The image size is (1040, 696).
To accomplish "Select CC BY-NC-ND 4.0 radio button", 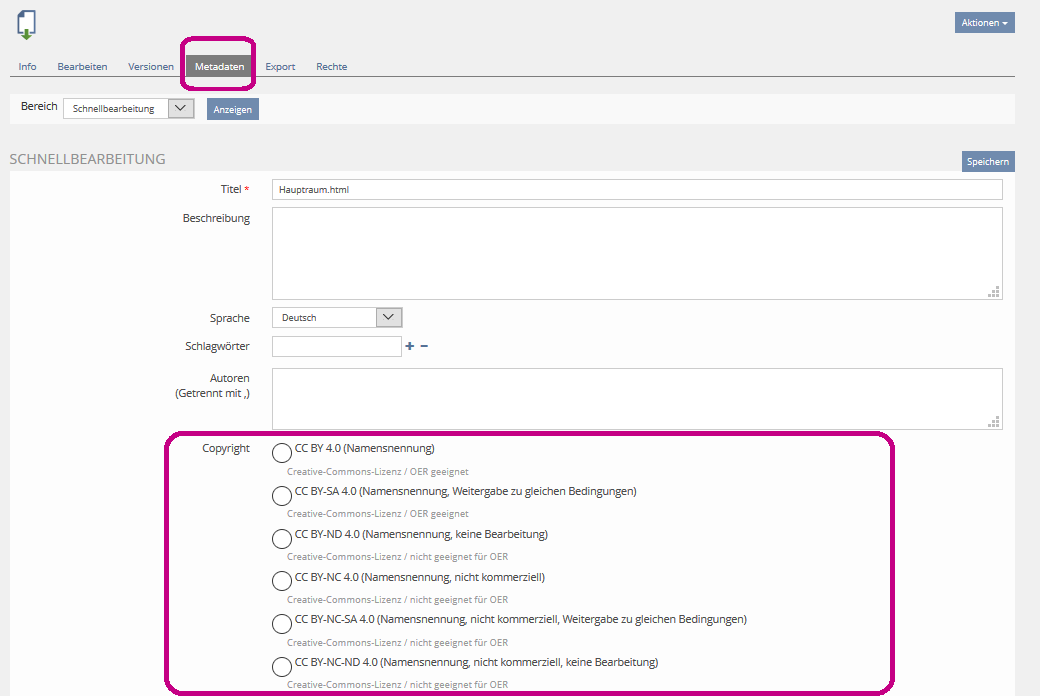I will pyautogui.click(x=282, y=667).
